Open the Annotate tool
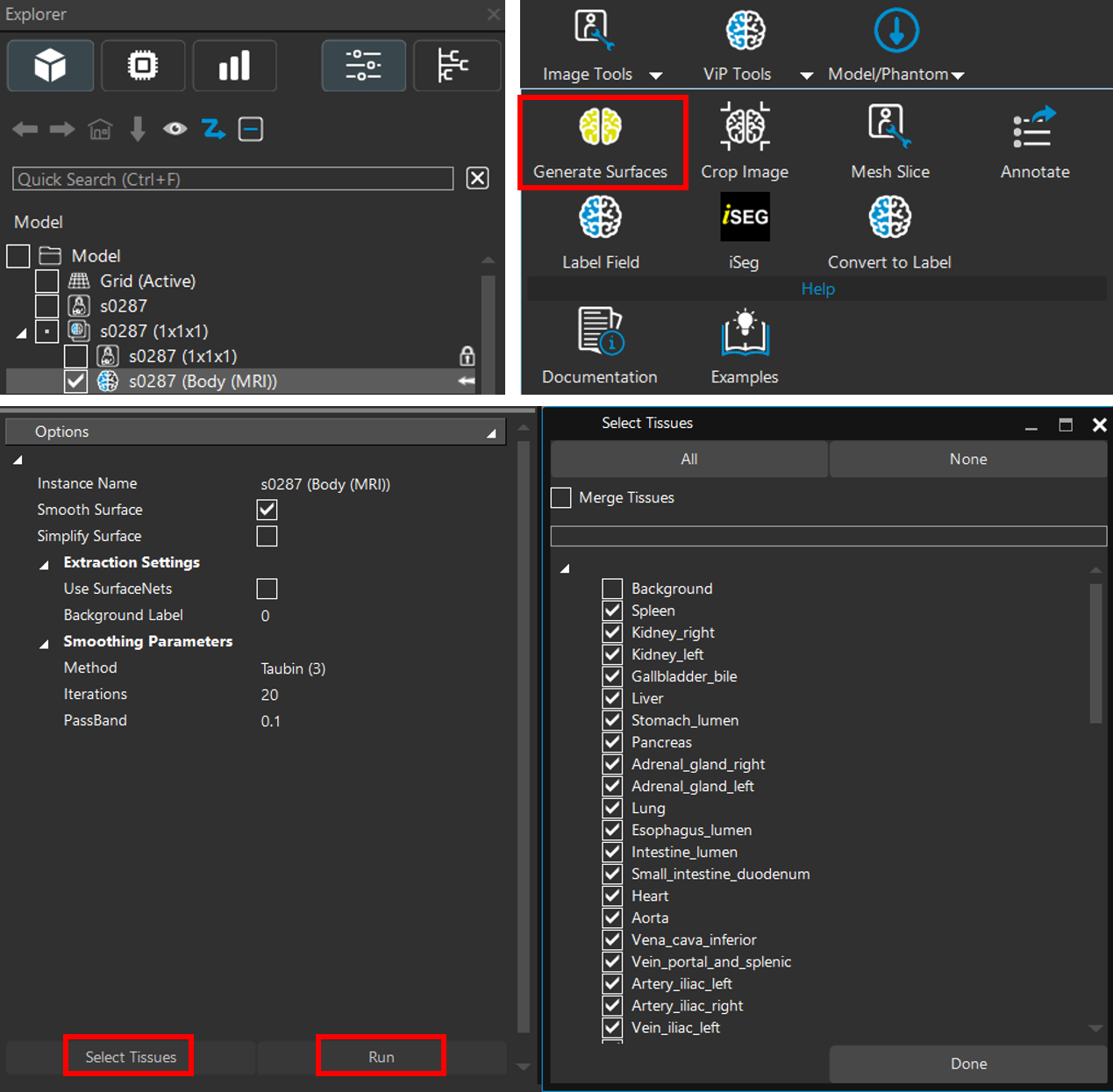Viewport: 1113px width, 1092px height. [x=1034, y=127]
